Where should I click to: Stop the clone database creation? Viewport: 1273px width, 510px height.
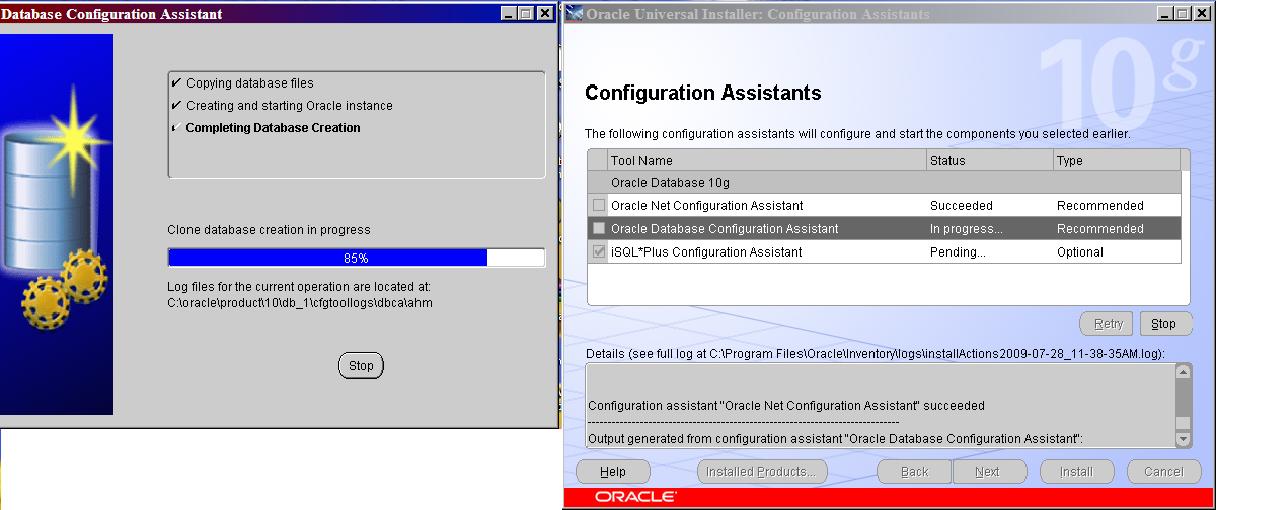point(361,366)
